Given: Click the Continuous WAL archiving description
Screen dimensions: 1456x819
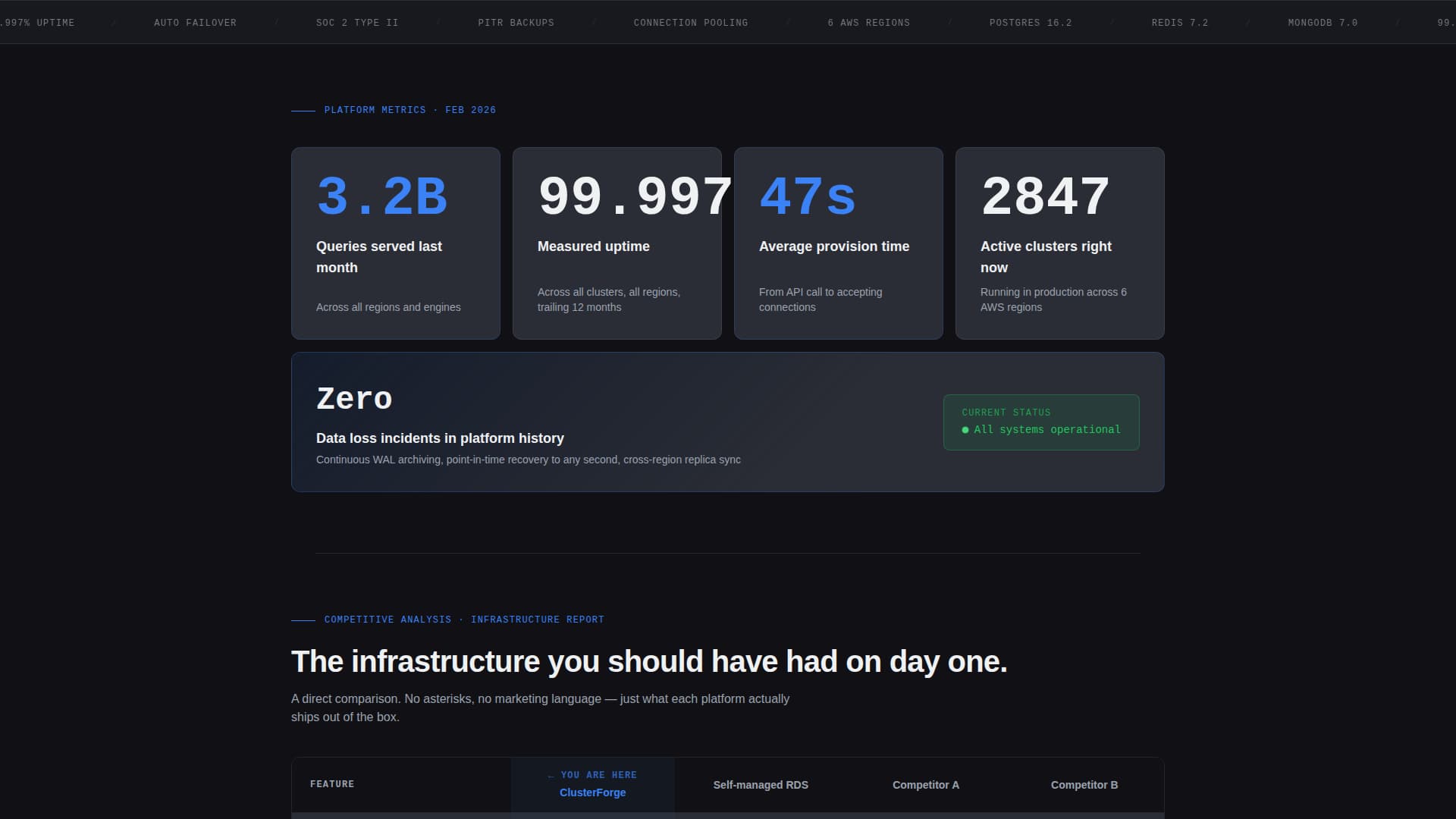Looking at the screenshot, I should click(529, 460).
